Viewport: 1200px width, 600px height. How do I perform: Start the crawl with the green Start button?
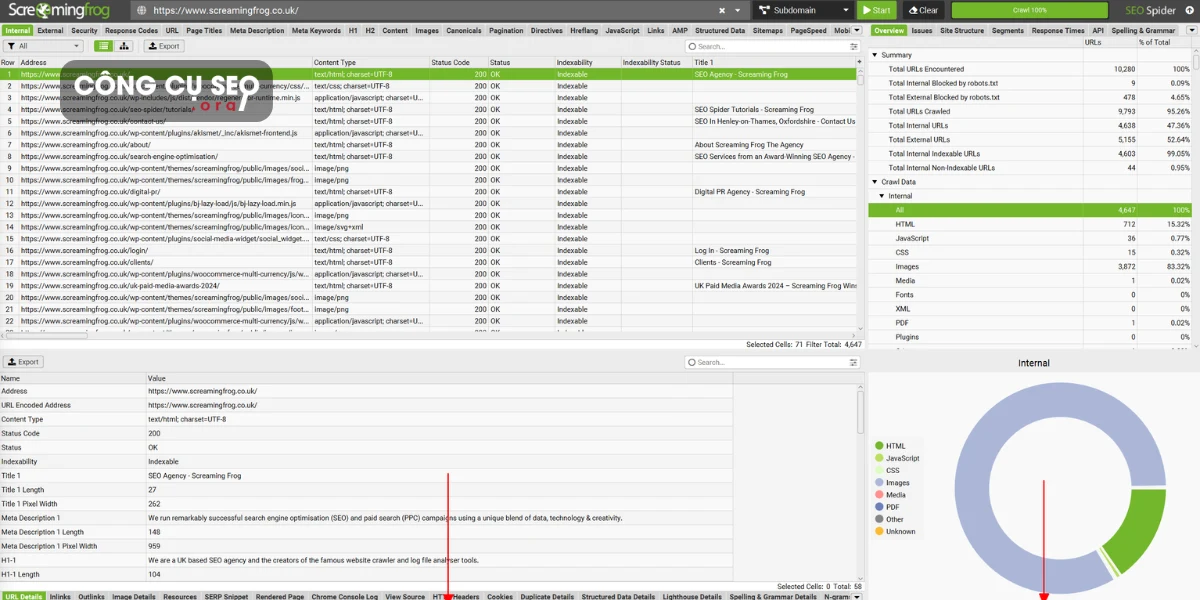(877, 10)
